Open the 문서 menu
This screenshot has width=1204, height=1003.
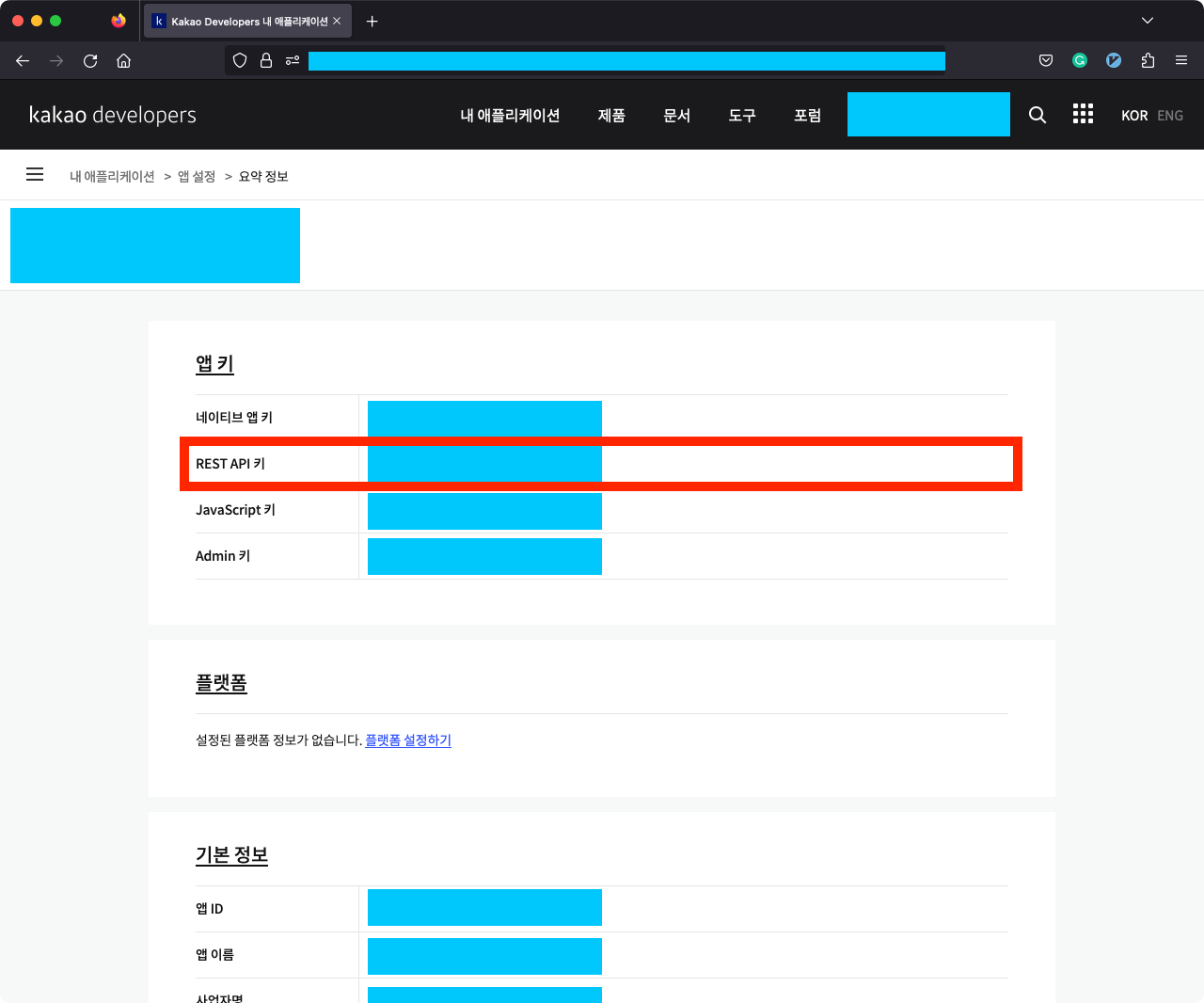click(677, 115)
